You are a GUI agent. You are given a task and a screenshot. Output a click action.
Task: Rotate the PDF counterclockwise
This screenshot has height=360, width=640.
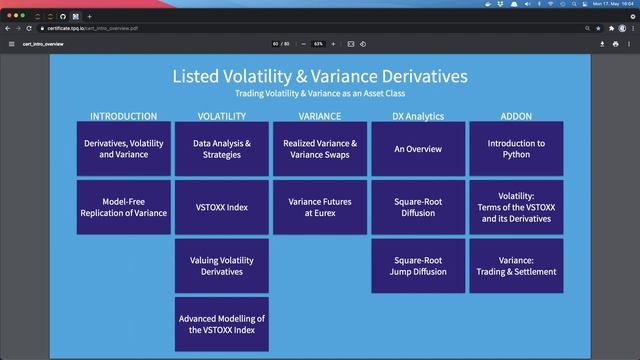click(x=363, y=44)
